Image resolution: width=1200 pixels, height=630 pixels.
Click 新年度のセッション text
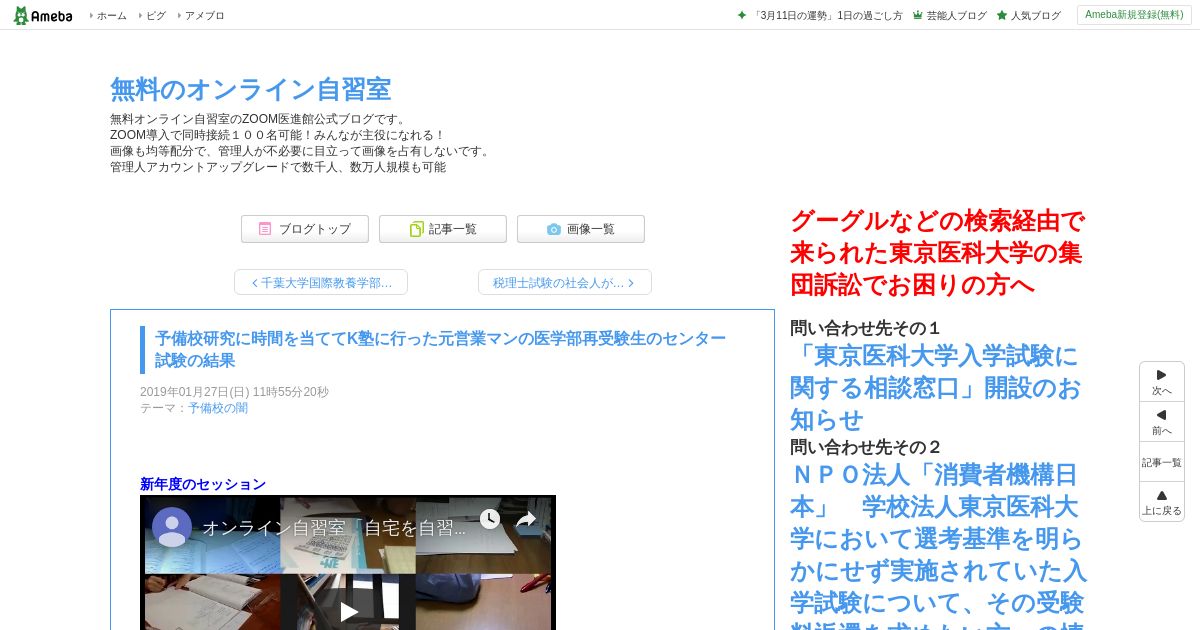point(203,484)
